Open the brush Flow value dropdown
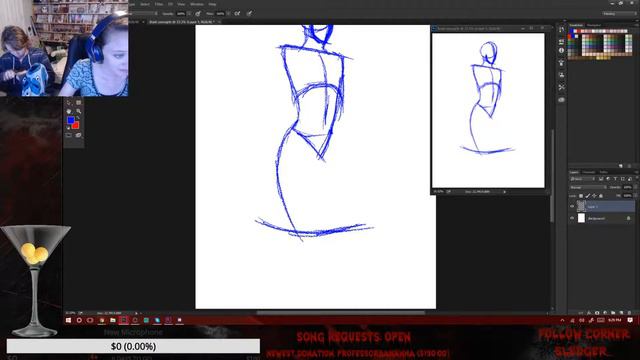The height and width of the screenshot is (360, 640). [228, 13]
